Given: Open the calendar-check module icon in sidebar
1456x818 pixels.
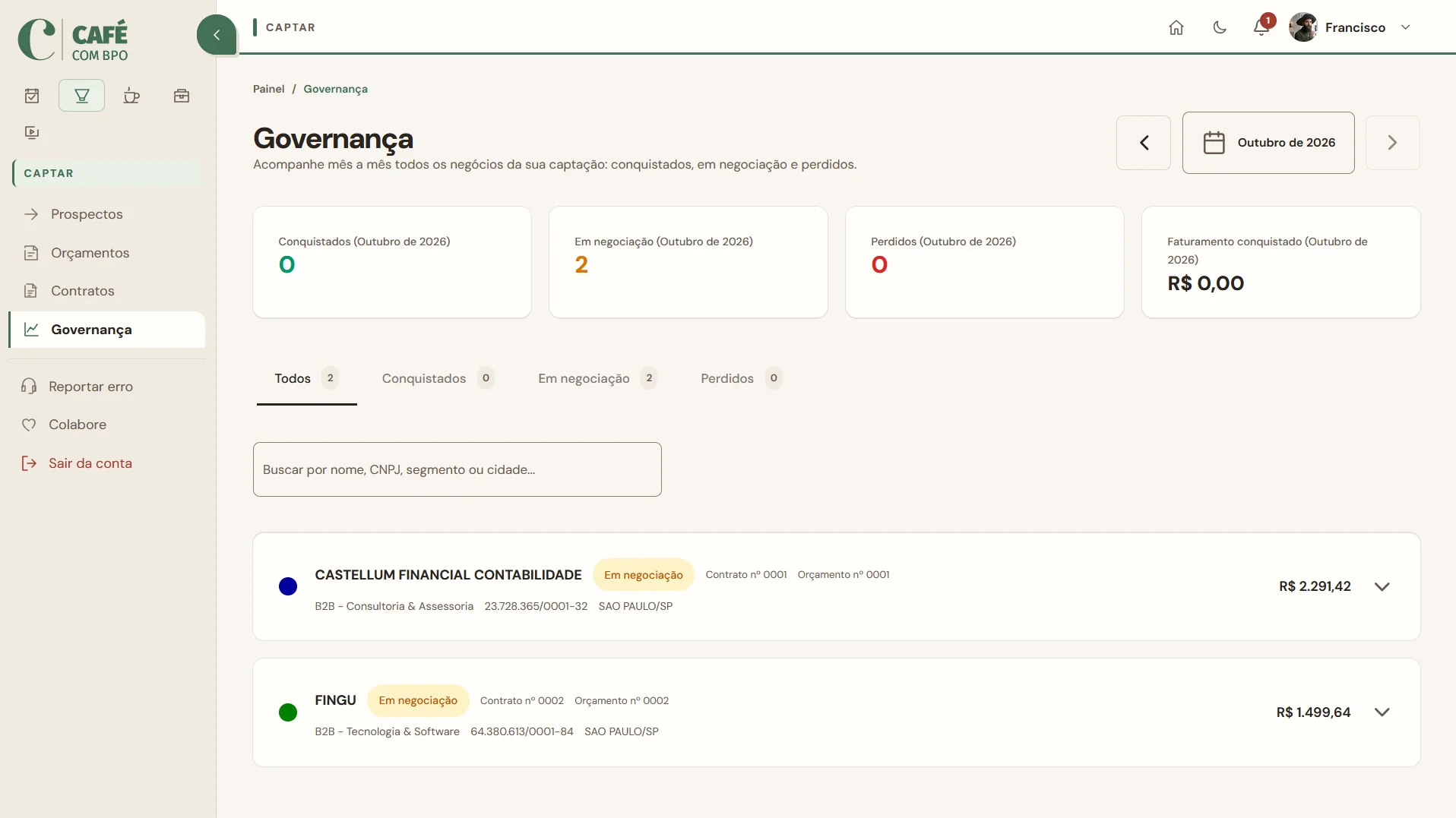Looking at the screenshot, I should [32, 96].
